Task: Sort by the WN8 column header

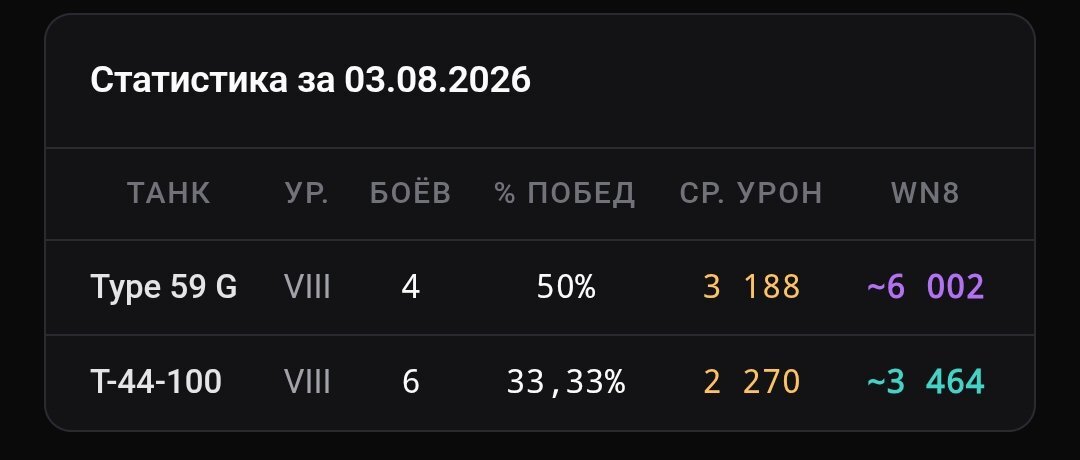Action: [x=925, y=194]
